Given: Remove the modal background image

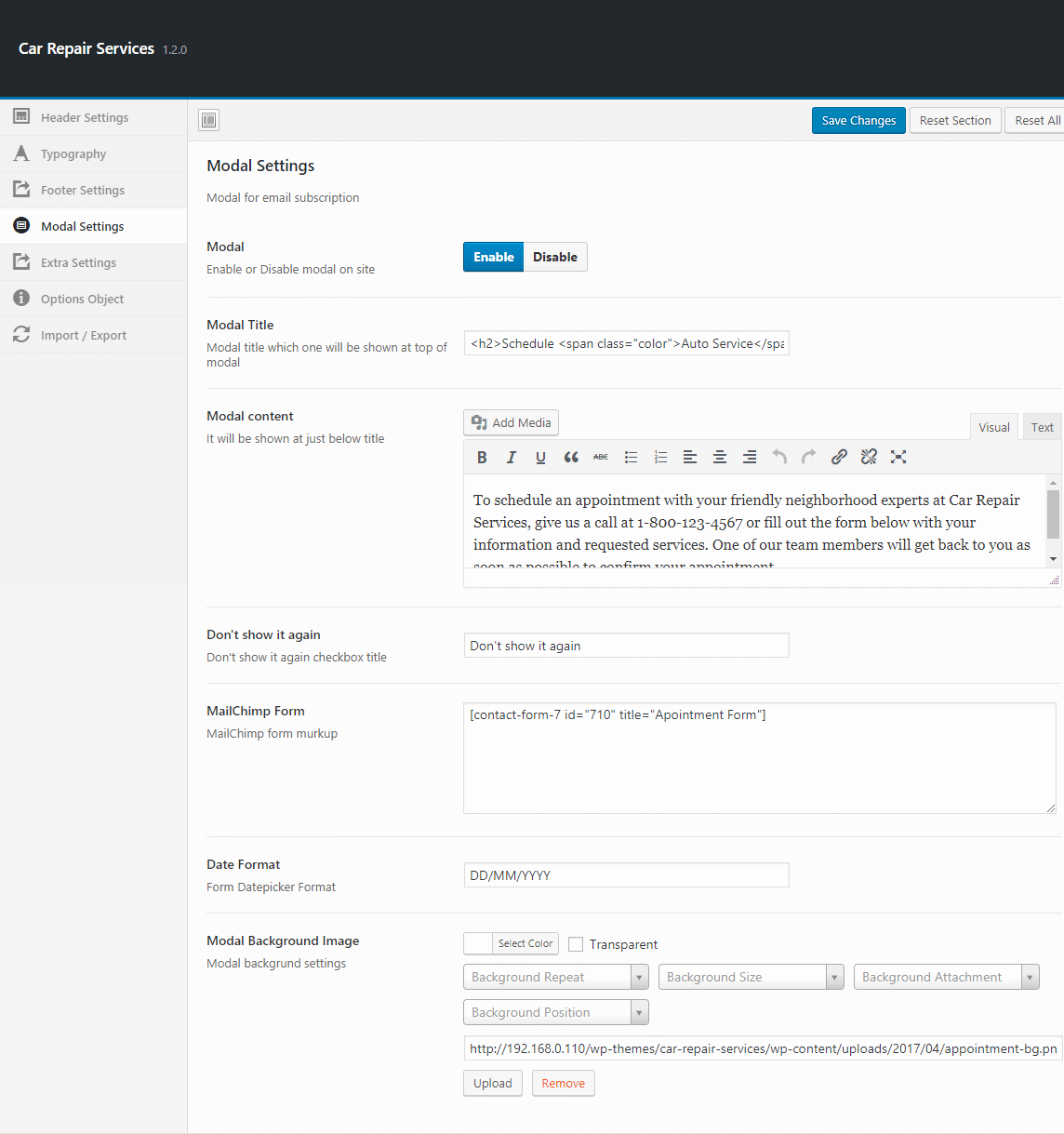Looking at the screenshot, I should coord(563,1083).
